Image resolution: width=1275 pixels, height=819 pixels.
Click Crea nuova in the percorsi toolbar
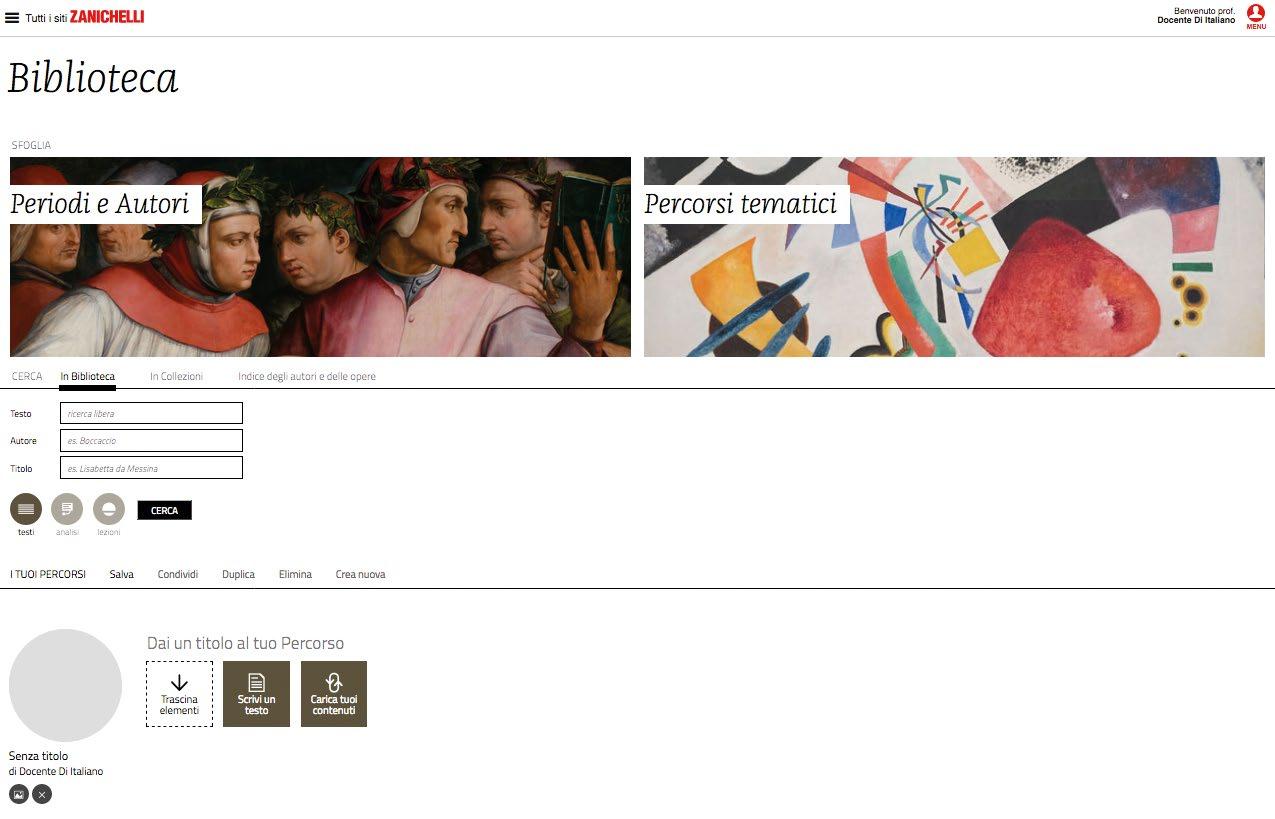click(360, 575)
